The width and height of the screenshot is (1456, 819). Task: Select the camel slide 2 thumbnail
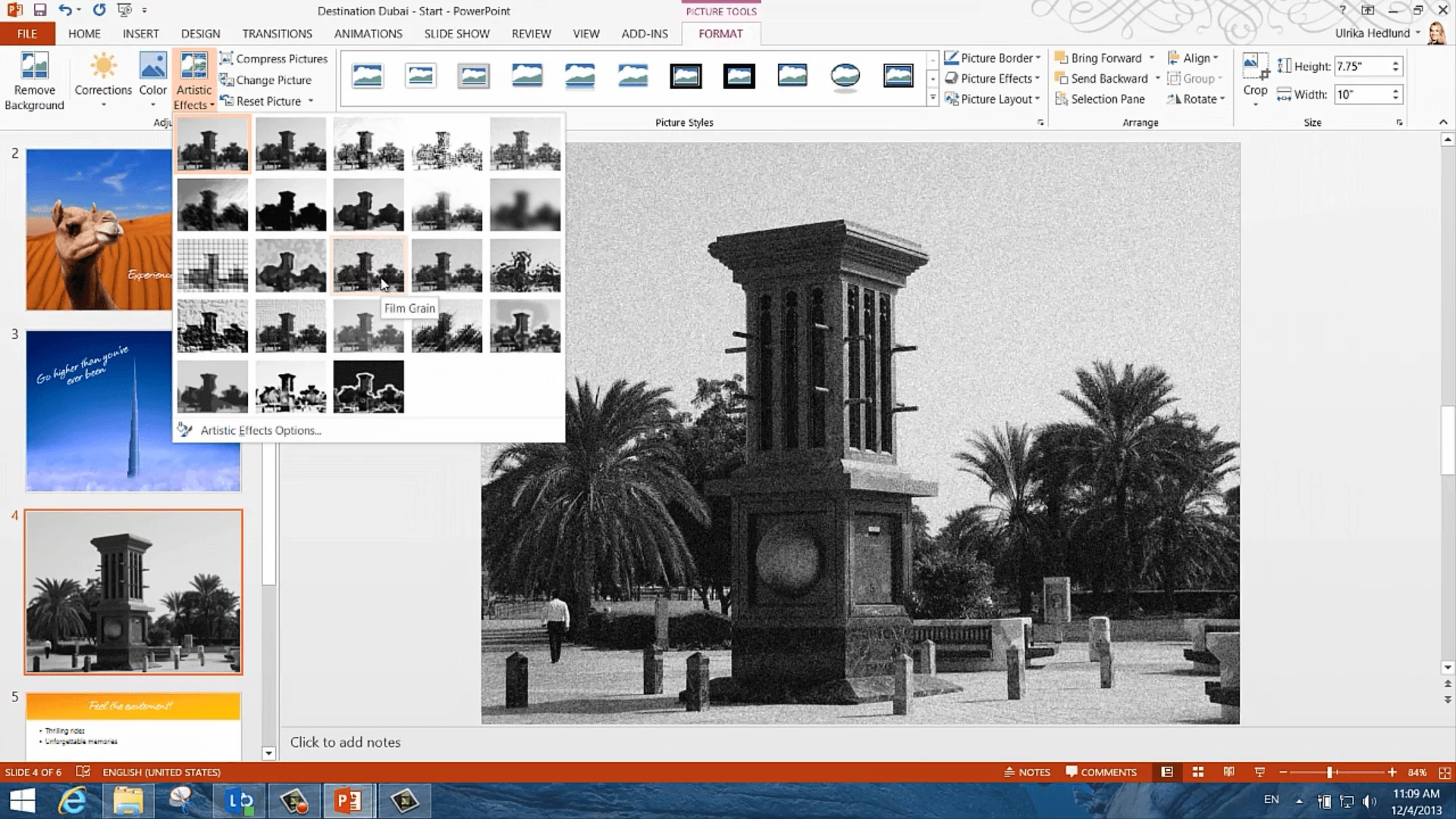point(99,229)
